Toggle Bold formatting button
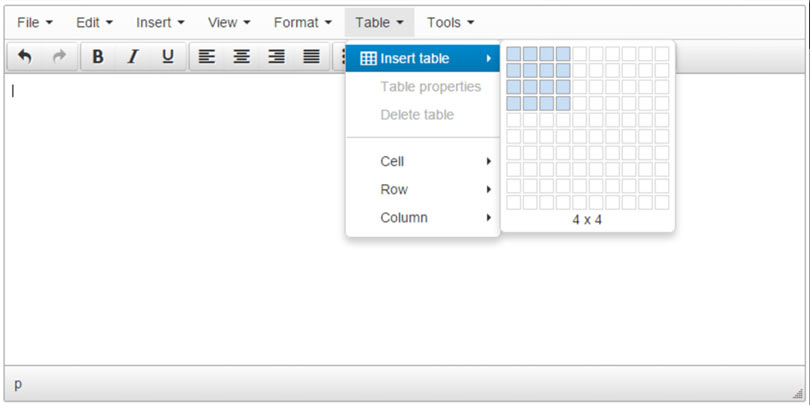 (x=98, y=56)
